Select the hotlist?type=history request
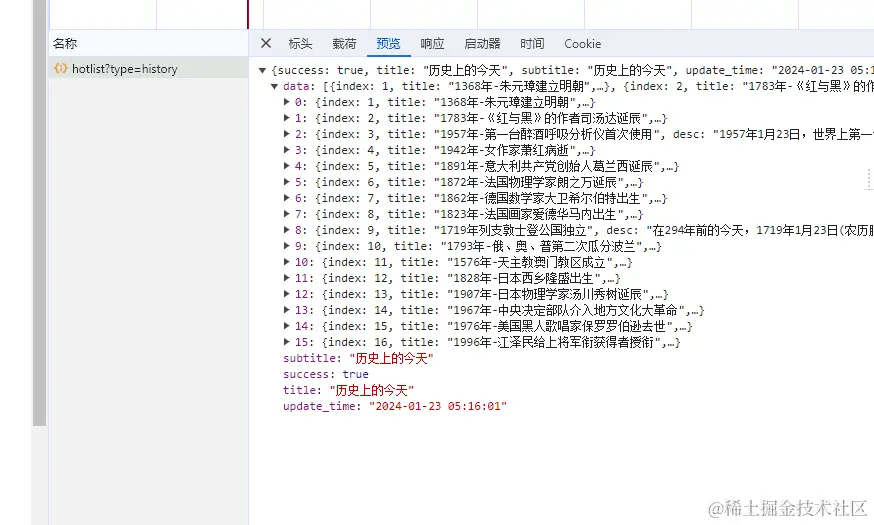The image size is (874, 525). pyautogui.click(x=148, y=69)
